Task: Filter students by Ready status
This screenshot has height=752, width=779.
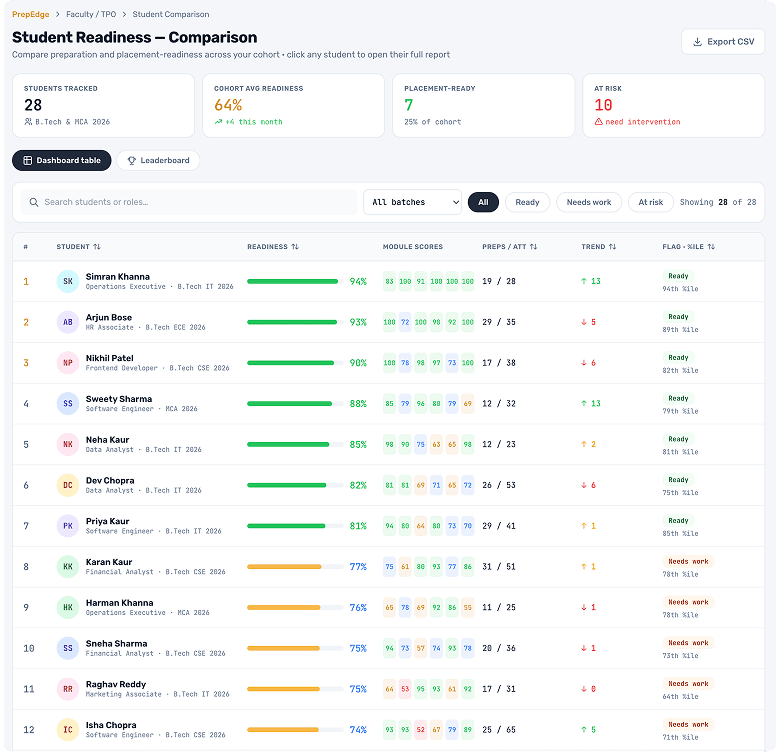Action: [527, 202]
